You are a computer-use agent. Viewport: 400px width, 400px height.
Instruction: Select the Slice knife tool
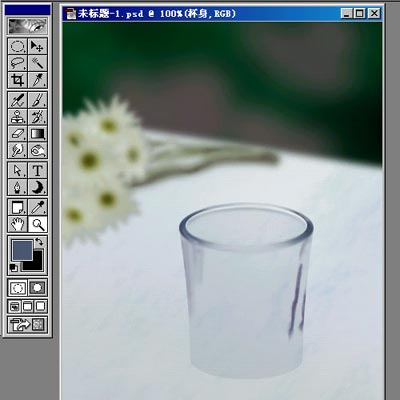click(37, 80)
